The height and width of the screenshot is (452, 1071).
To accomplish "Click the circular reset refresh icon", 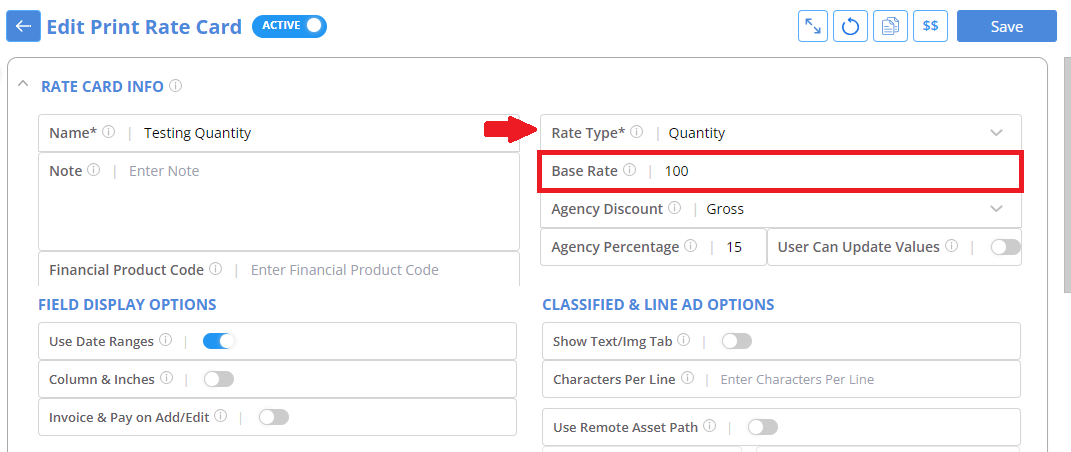I will click(850, 27).
